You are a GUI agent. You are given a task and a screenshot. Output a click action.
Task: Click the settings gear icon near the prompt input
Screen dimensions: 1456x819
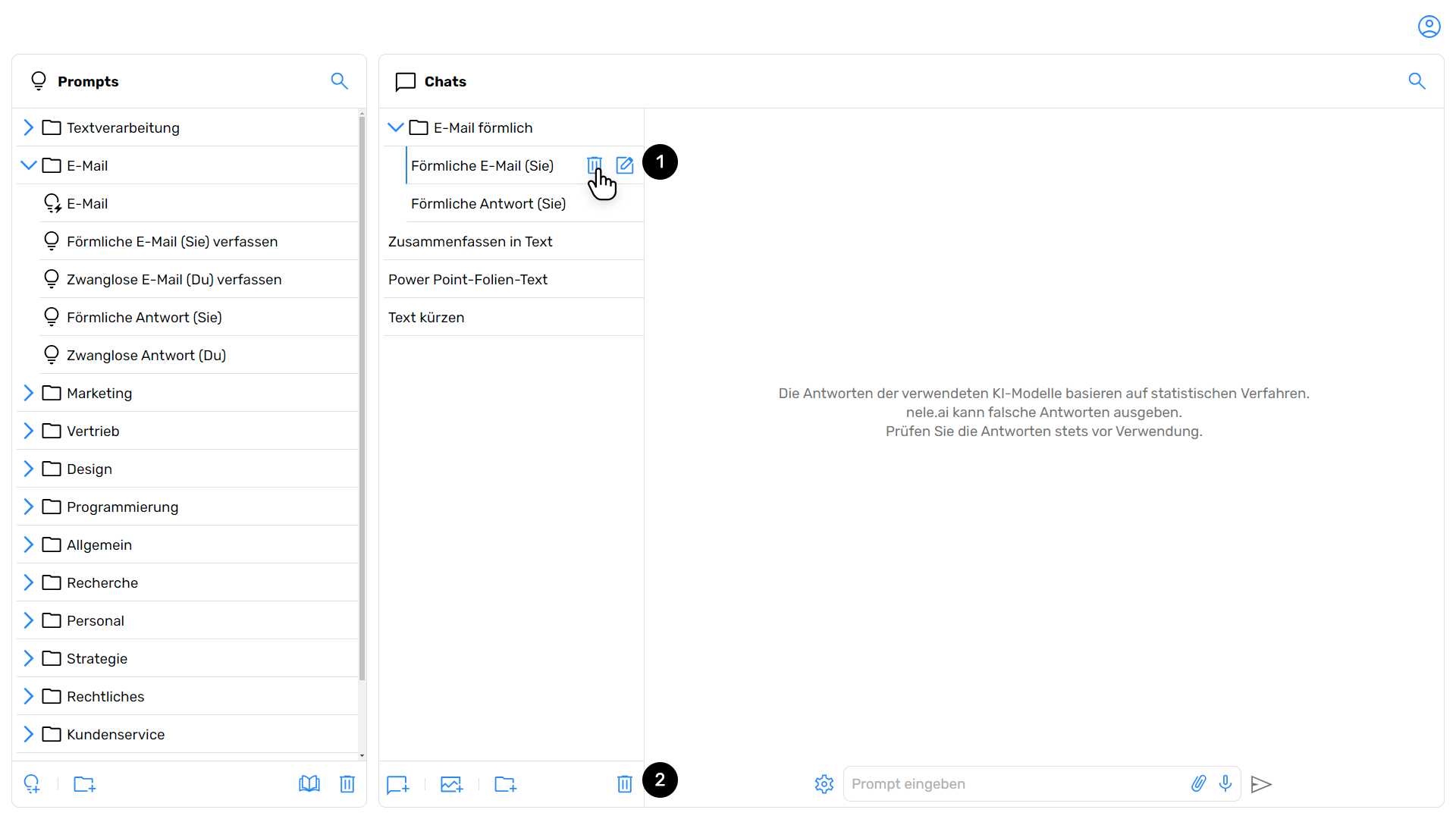pos(824,784)
